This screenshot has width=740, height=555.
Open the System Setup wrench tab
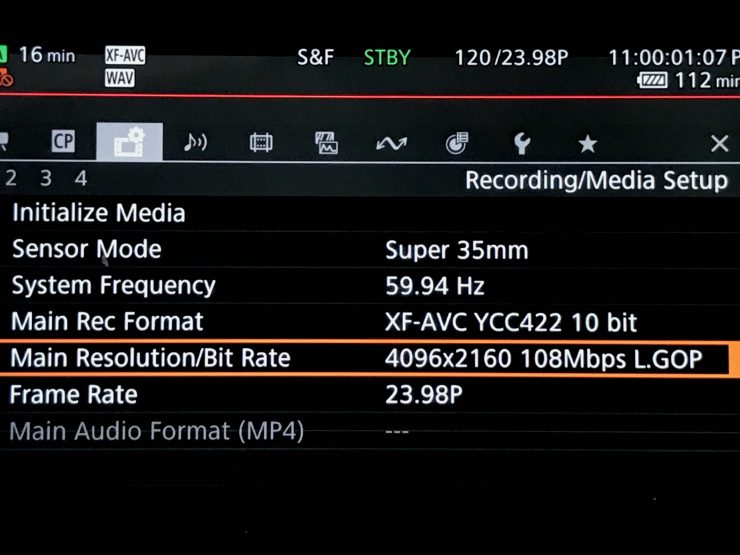[x=522, y=143]
